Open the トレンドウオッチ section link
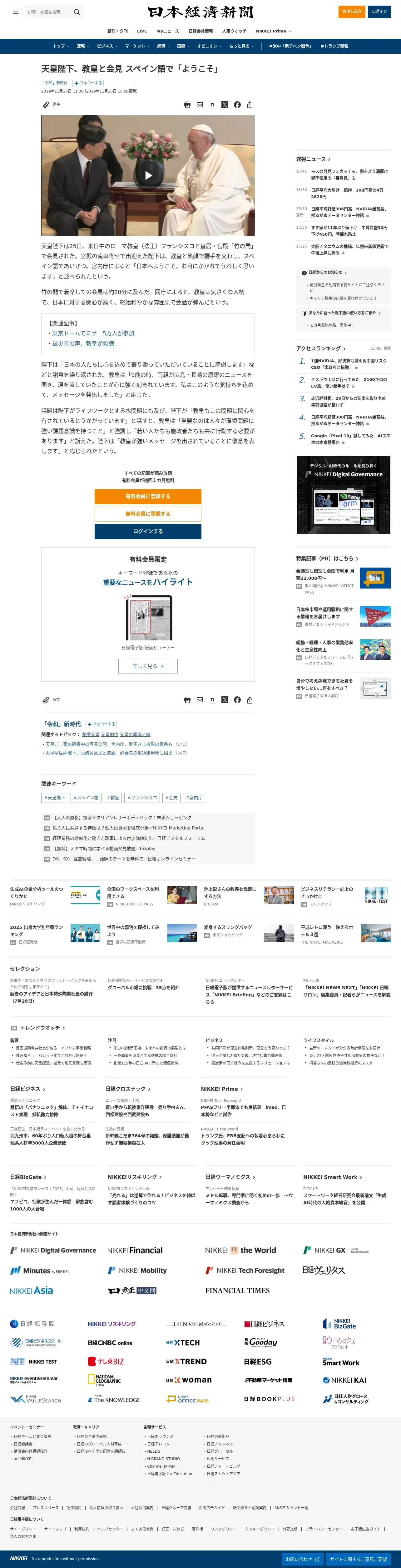Viewport: 401px width, 1568px height. [42, 1028]
